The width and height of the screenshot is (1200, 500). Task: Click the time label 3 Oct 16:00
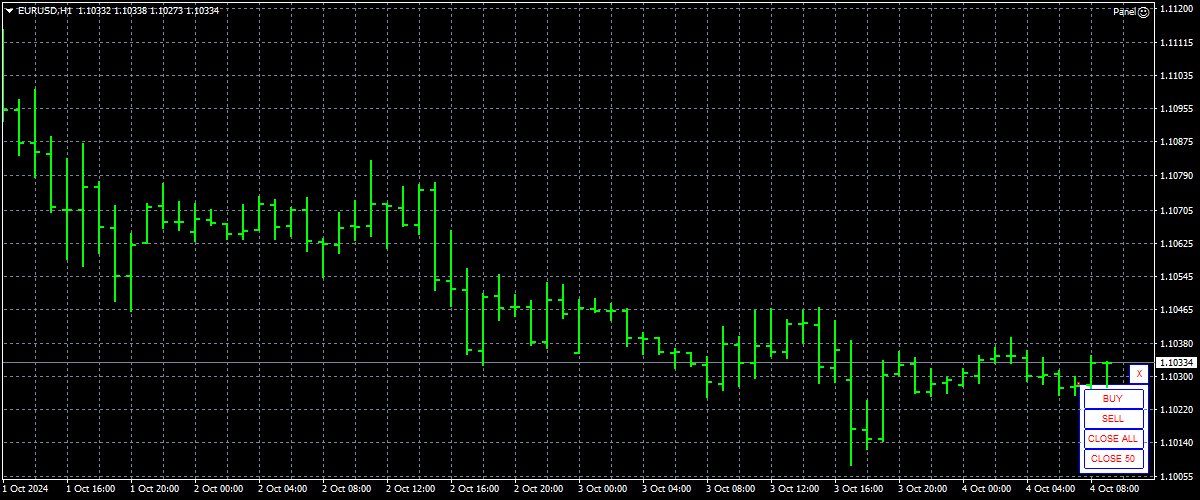tap(858, 489)
